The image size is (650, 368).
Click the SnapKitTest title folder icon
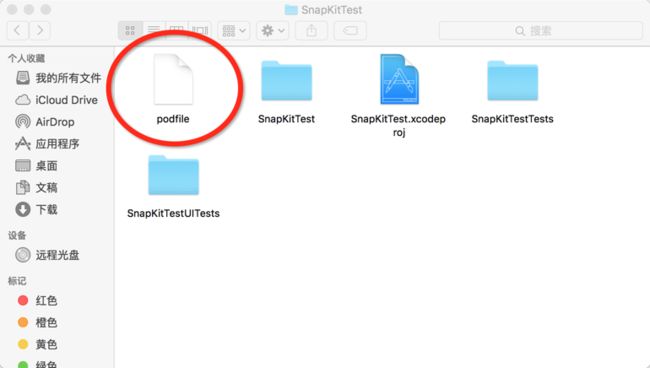click(291, 10)
